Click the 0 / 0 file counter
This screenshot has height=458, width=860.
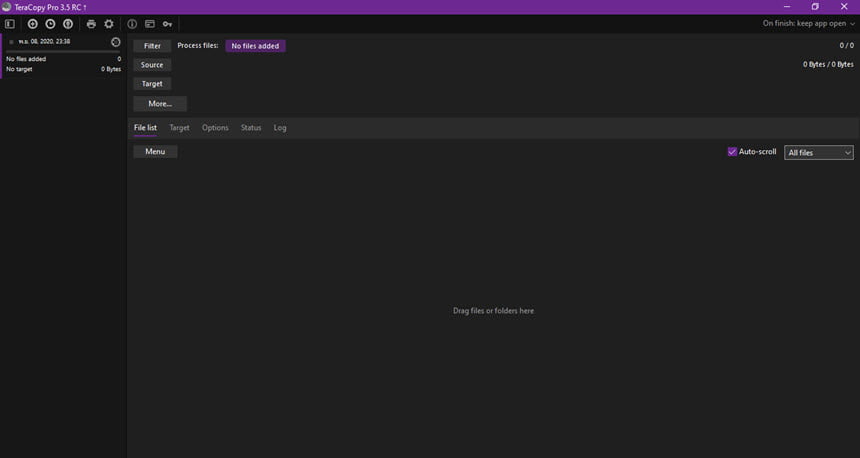tap(846, 46)
